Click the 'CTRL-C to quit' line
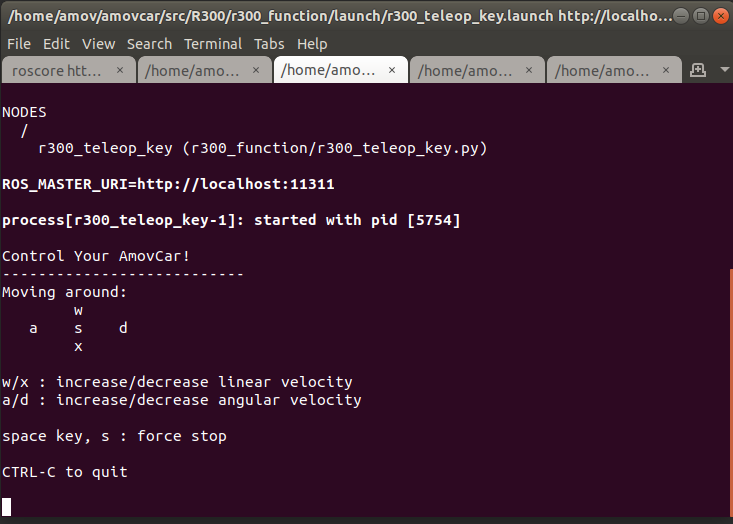733x524 pixels. point(65,472)
